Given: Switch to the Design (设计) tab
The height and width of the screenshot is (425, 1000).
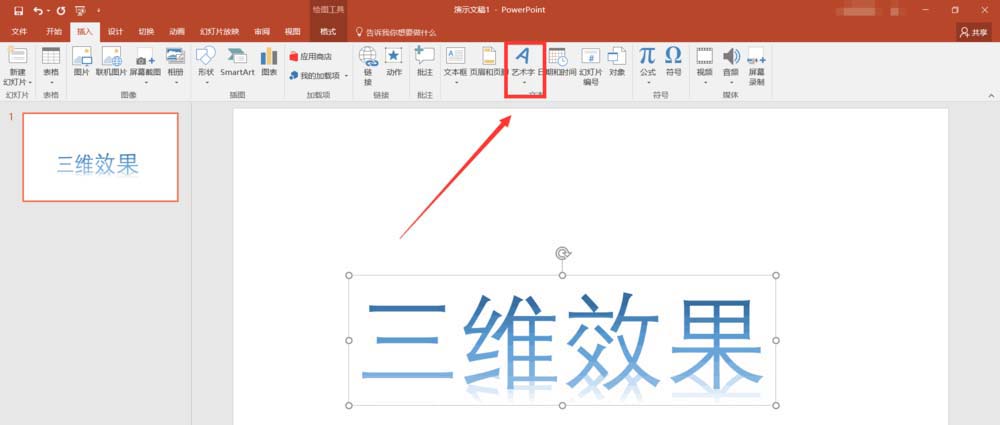Looking at the screenshot, I should [x=115, y=31].
